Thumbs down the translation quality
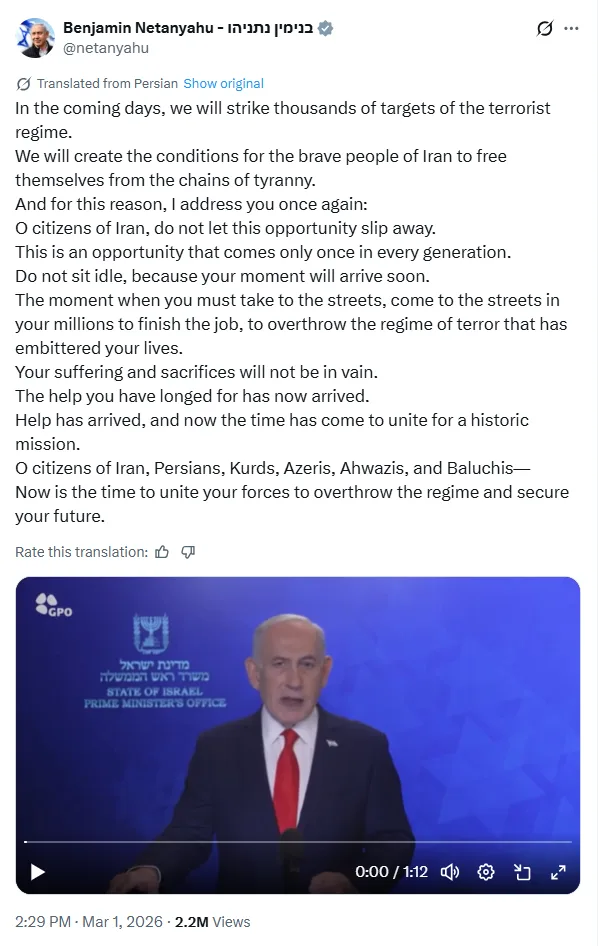598x946 pixels. coord(189,551)
